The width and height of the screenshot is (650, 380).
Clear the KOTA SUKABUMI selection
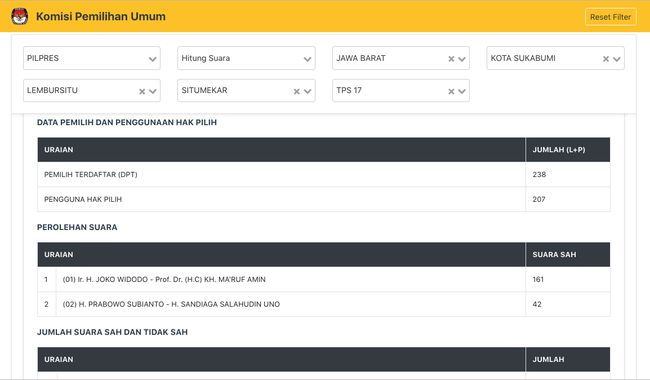point(606,59)
